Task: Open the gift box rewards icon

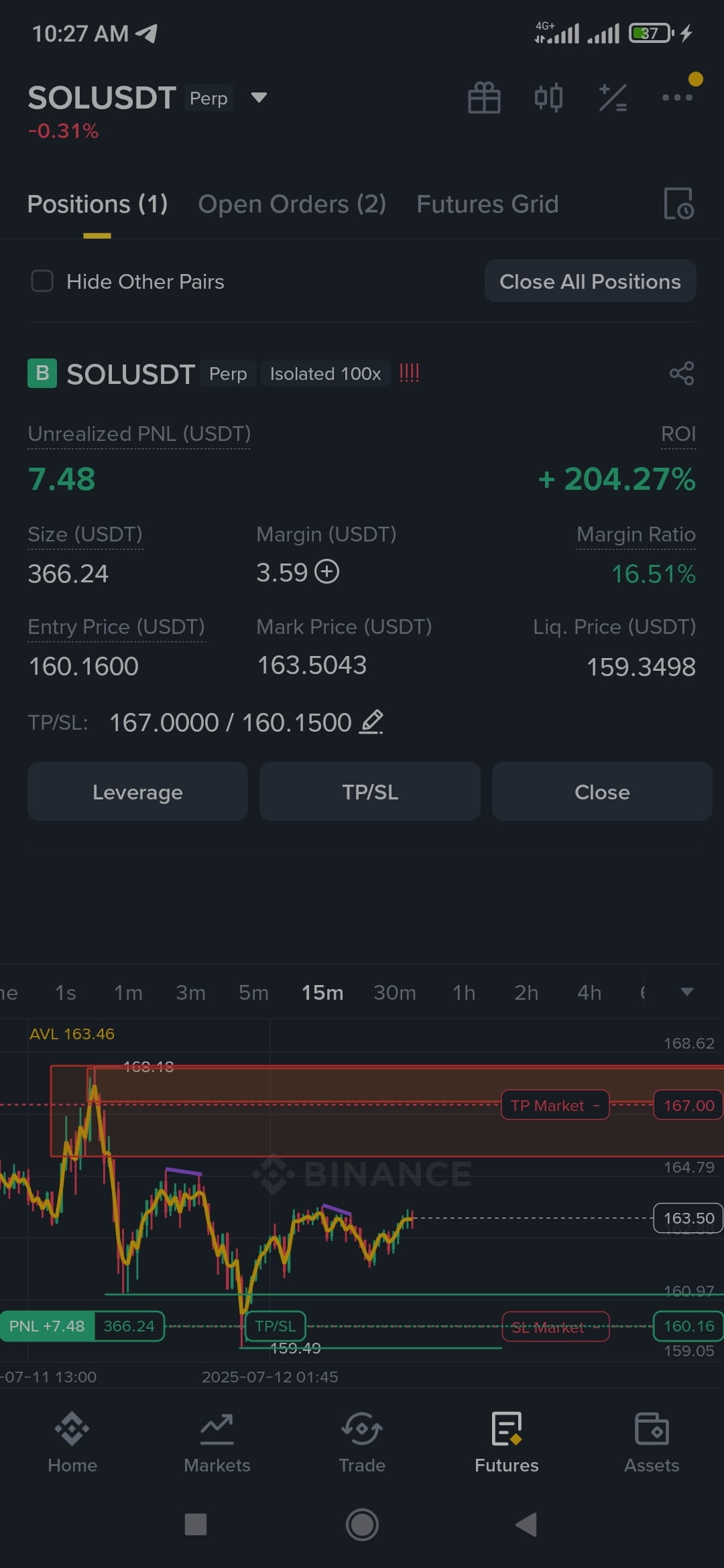Action: point(484,98)
